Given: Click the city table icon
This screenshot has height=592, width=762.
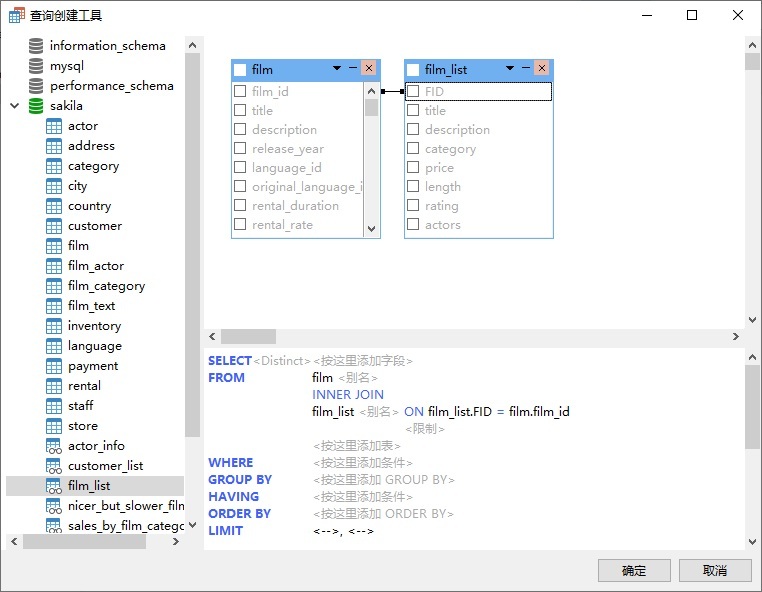Looking at the screenshot, I should [x=54, y=186].
